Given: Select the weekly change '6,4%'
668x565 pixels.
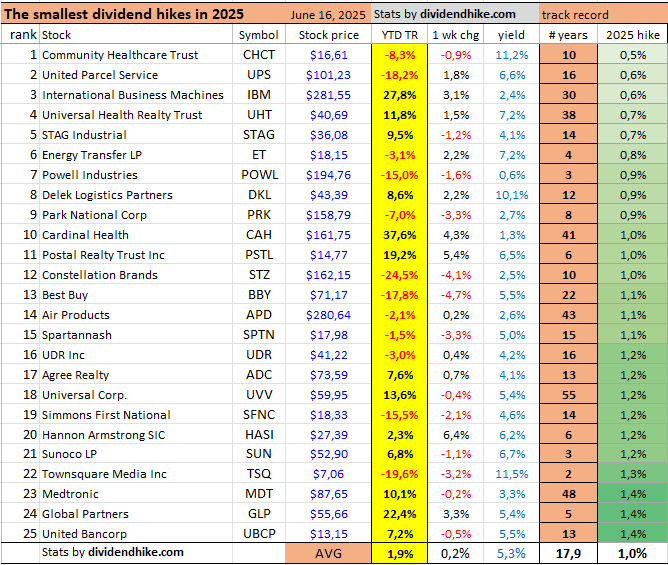Looking at the screenshot, I should (456, 435).
